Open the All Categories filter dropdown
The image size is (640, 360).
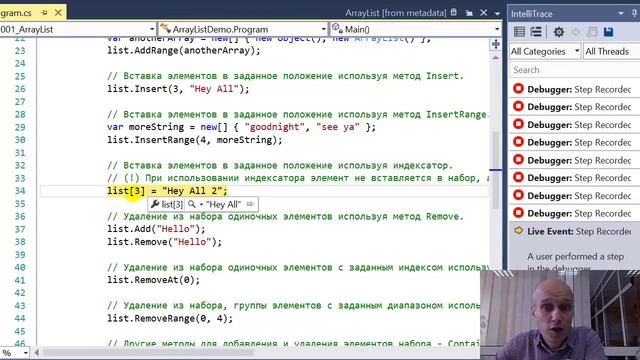pyautogui.click(x=545, y=51)
